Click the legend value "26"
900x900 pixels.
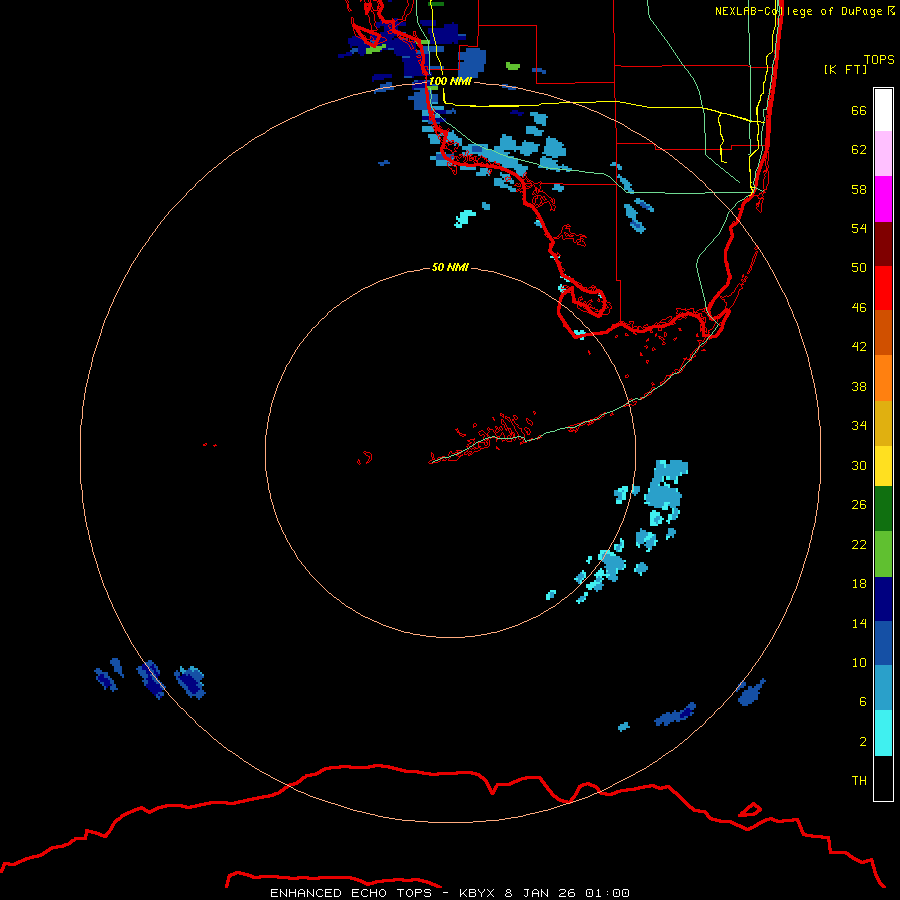click(859, 505)
